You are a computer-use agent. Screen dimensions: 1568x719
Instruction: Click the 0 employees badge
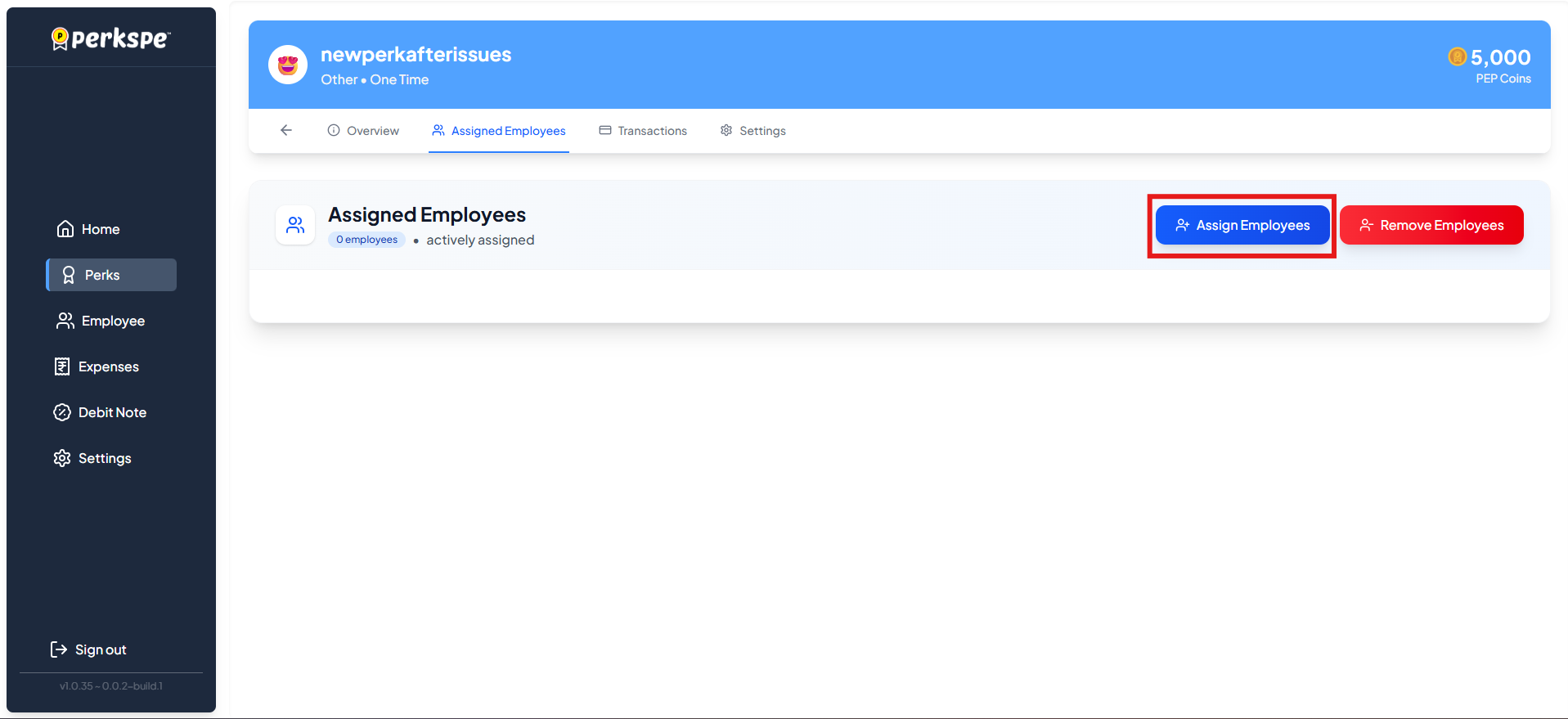tap(367, 240)
